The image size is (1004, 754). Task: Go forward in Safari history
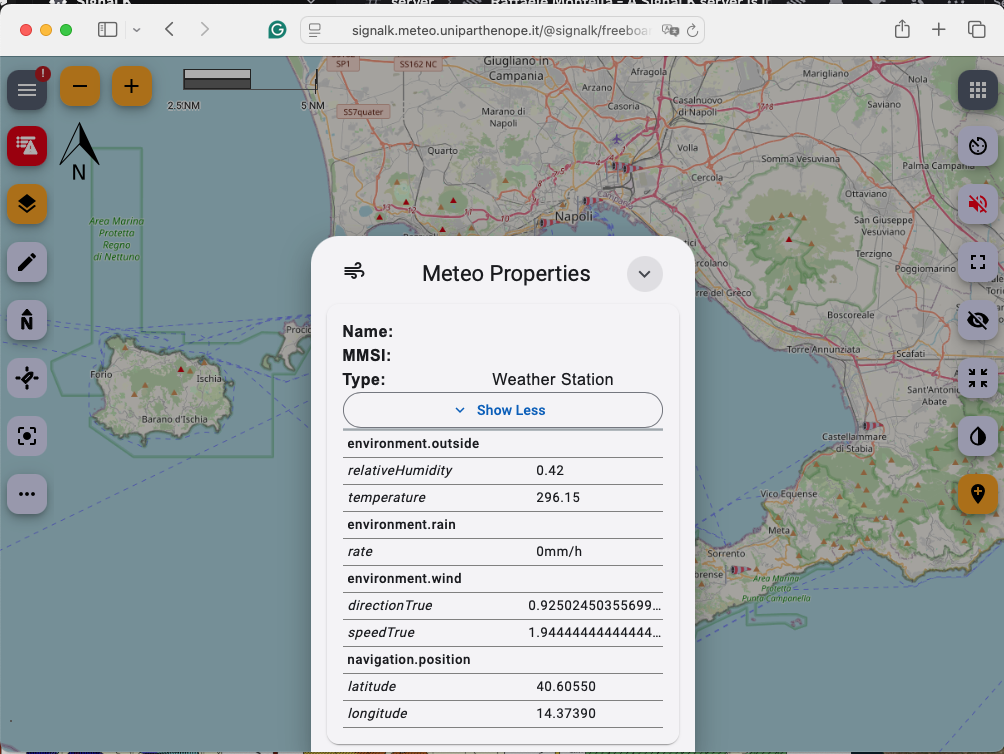point(205,29)
